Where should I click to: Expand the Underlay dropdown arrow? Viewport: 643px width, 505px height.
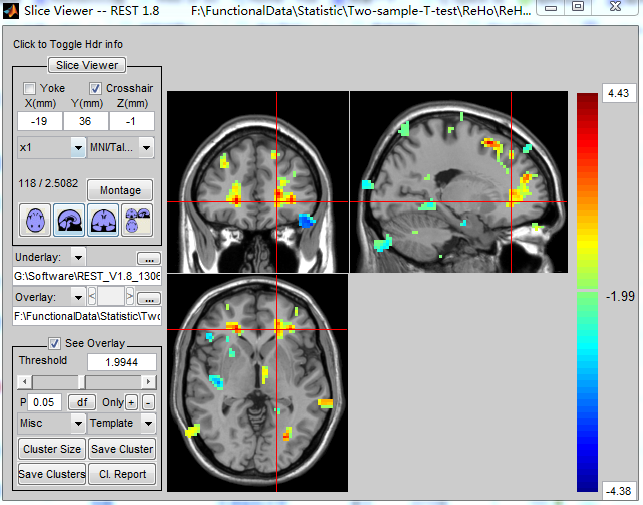pyautogui.click(x=78, y=258)
